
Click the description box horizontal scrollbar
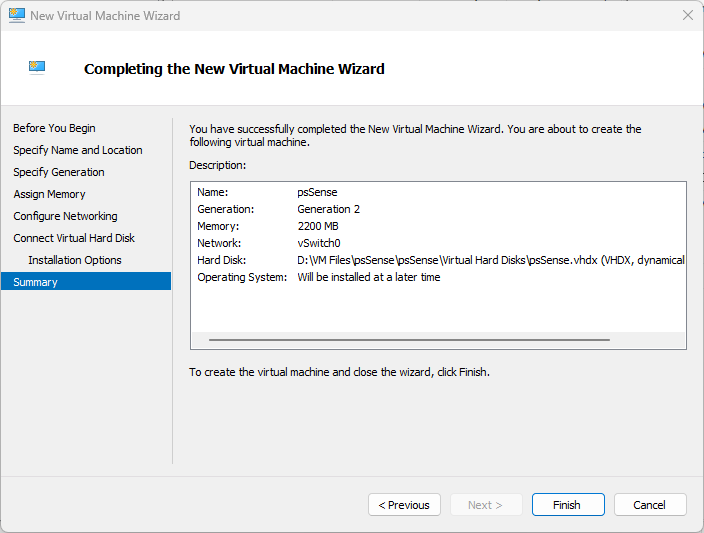[x=409, y=340]
